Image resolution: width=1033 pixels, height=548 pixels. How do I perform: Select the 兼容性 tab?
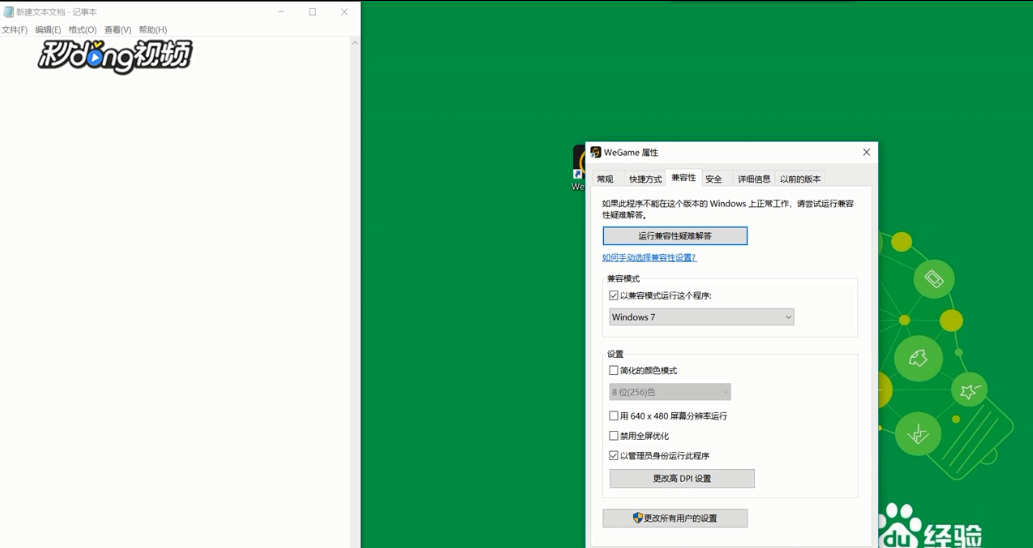[x=683, y=178]
